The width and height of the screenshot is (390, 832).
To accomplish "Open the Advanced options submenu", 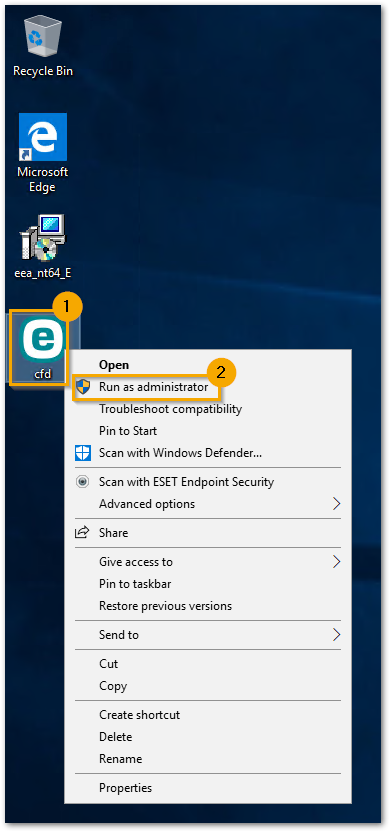I will [x=208, y=504].
